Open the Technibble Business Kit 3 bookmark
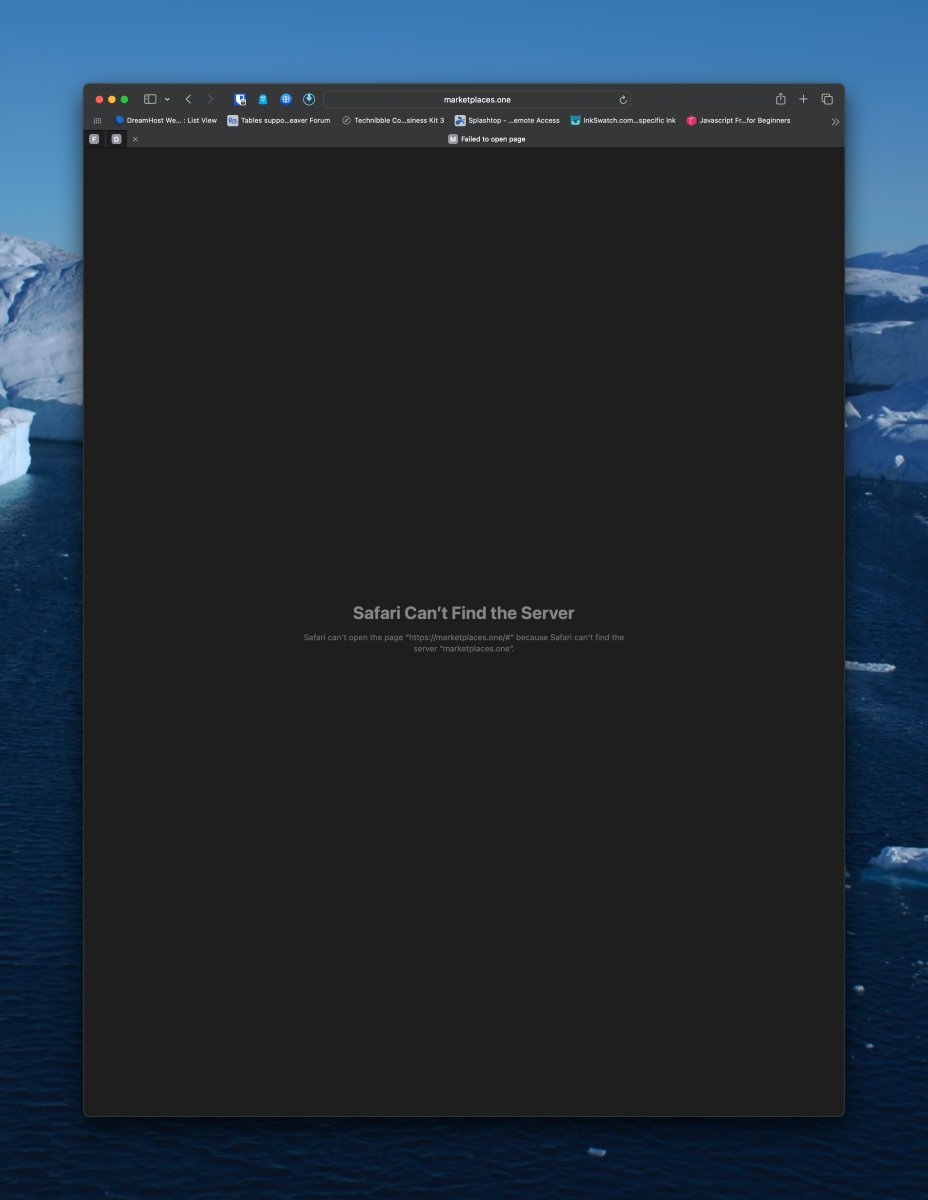Viewport: 928px width, 1200px height. 393,120
